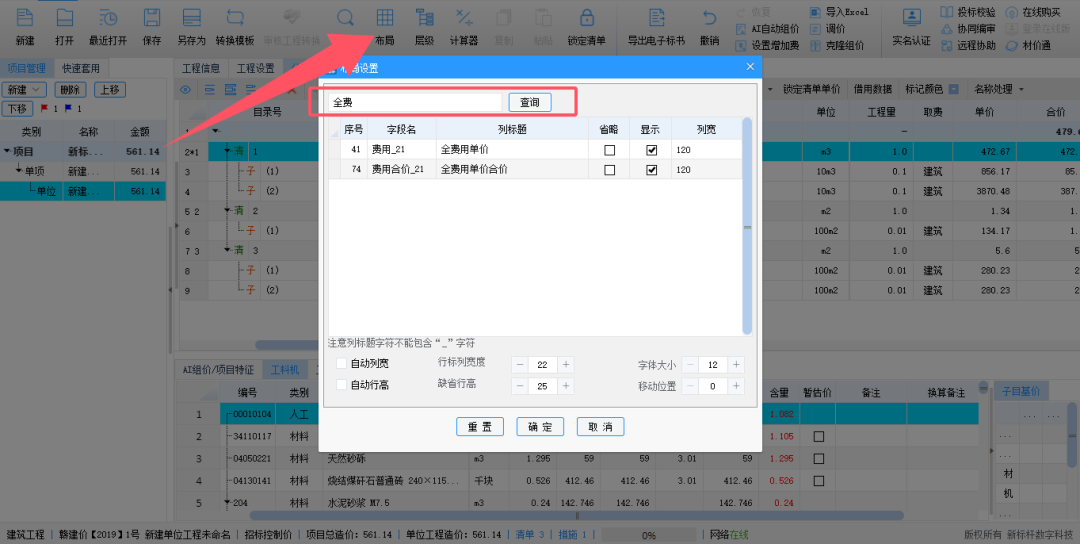
Task: Click the 确定 confirm button
Action: [540, 427]
